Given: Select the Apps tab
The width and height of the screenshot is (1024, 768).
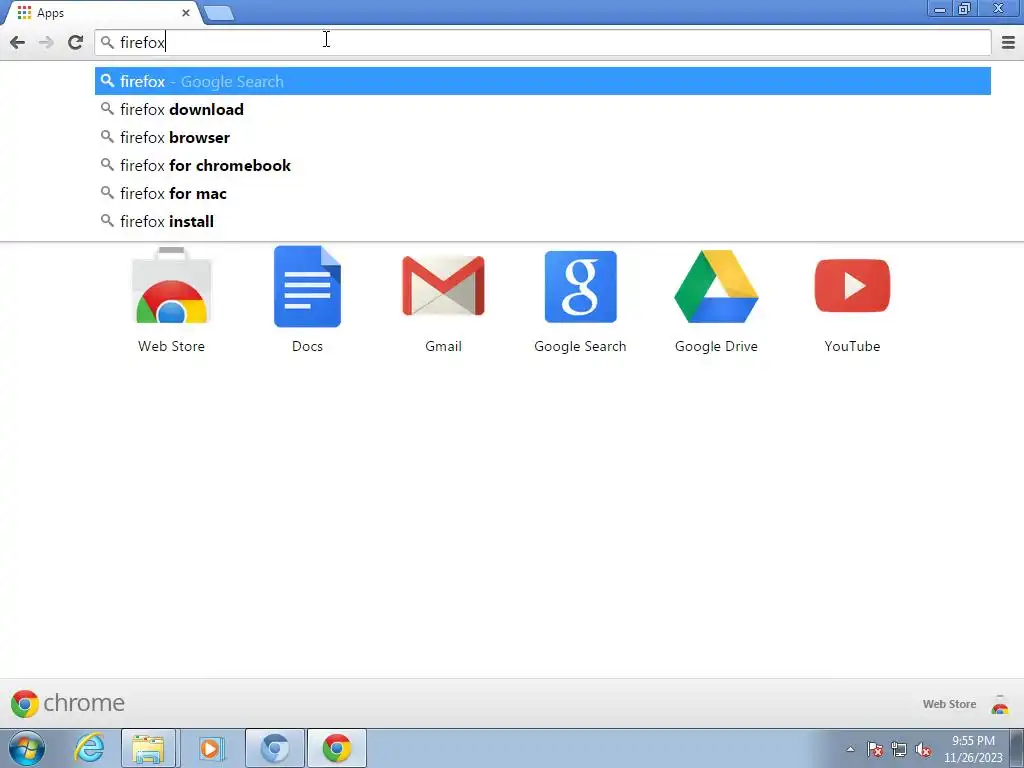Looking at the screenshot, I should coord(101,13).
